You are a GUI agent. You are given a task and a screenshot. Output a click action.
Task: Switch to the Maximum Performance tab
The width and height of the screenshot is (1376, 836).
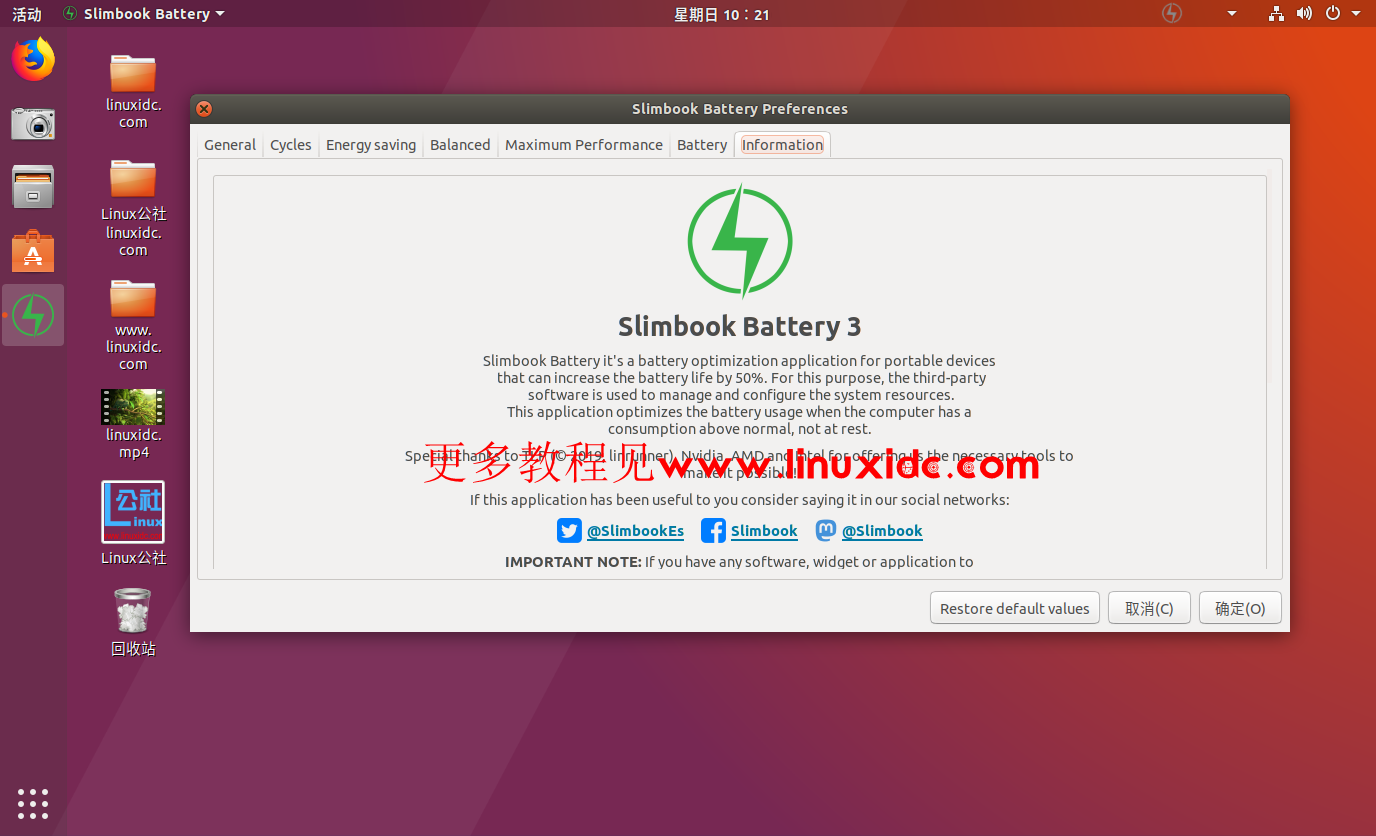point(584,145)
